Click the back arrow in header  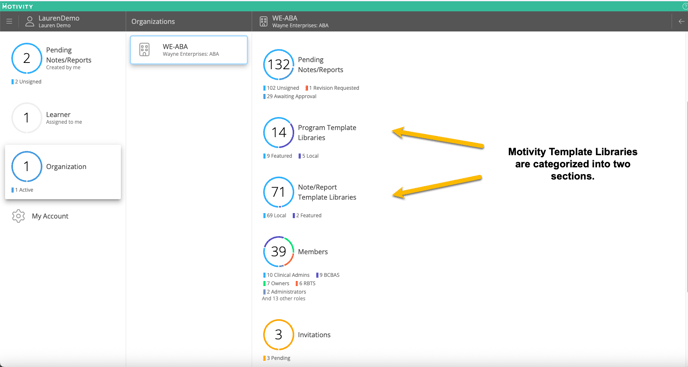[x=681, y=21]
